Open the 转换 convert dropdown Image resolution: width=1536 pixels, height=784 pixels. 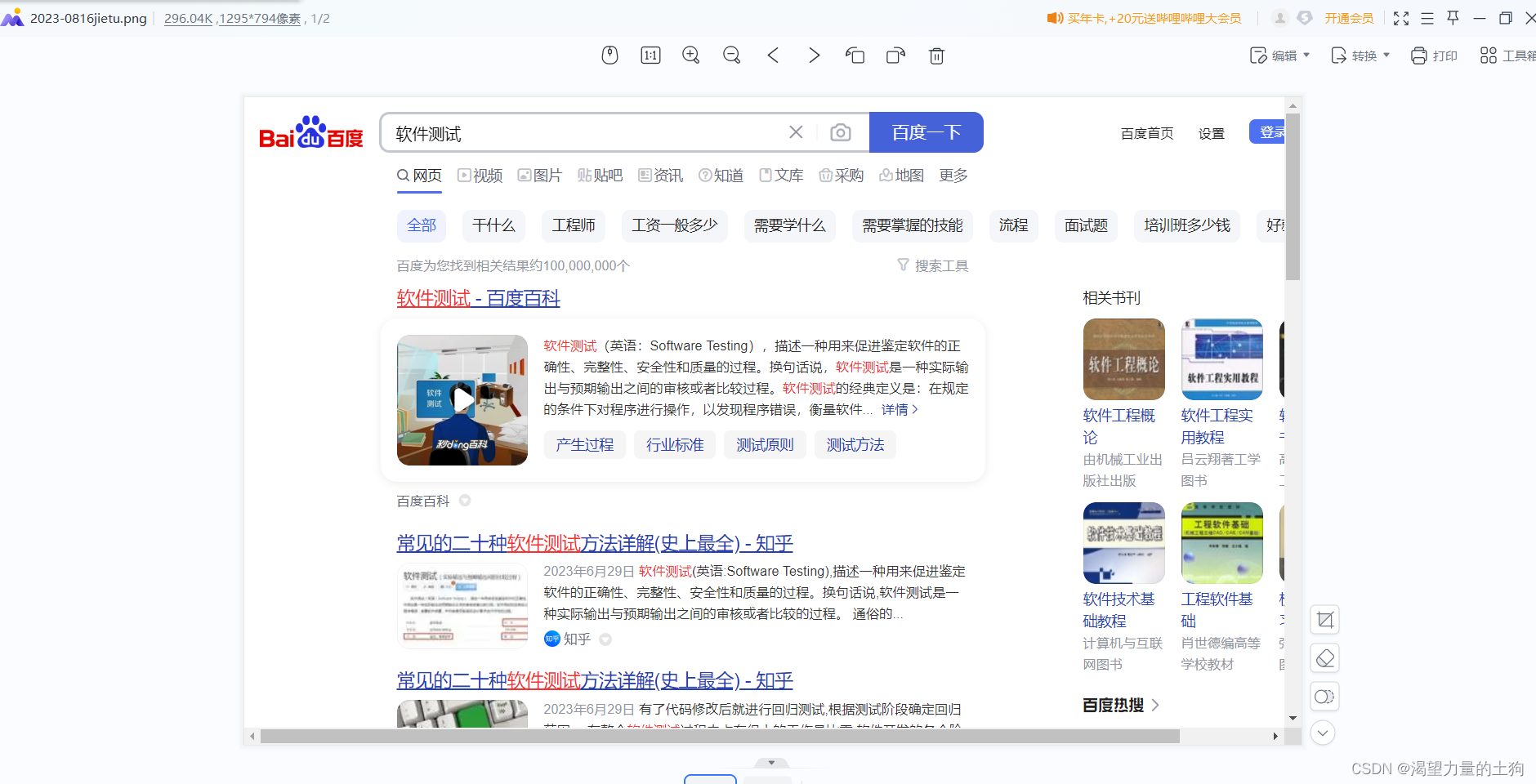coord(1360,56)
